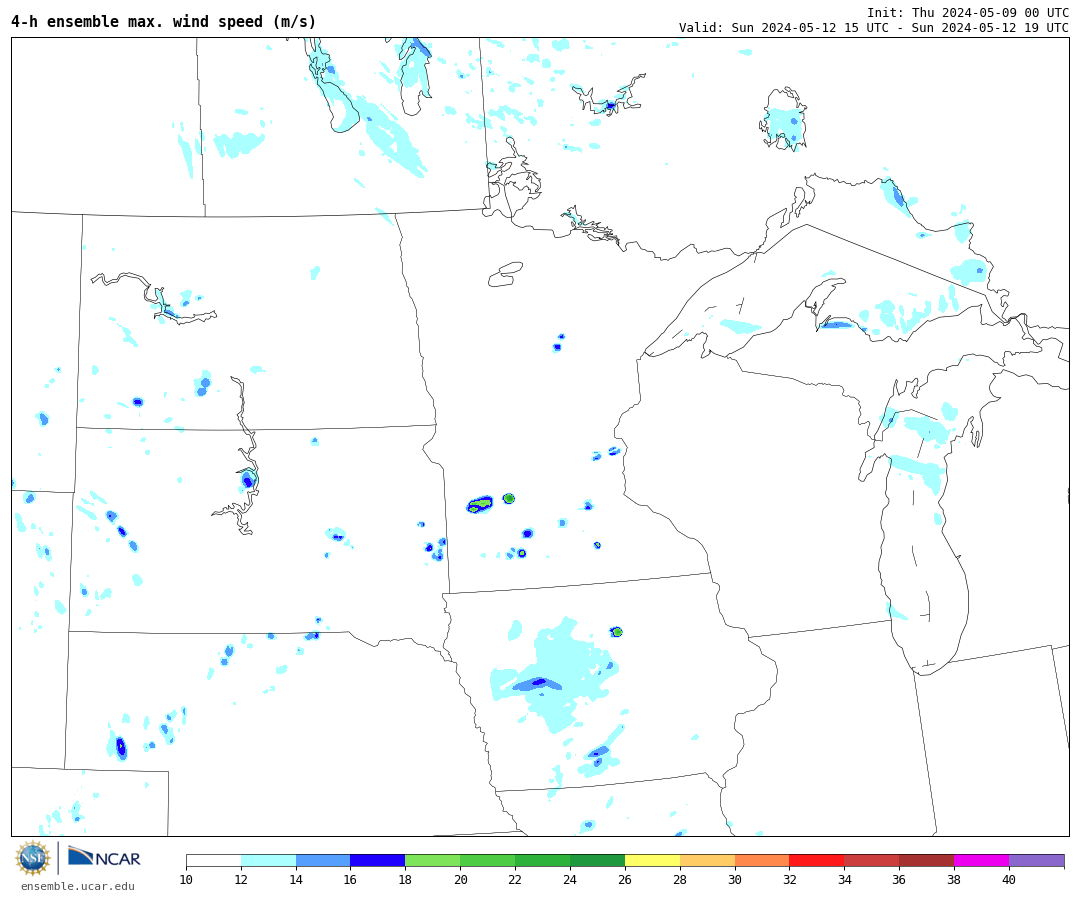Click the light blue 14-16 m/s swatch

(323, 860)
